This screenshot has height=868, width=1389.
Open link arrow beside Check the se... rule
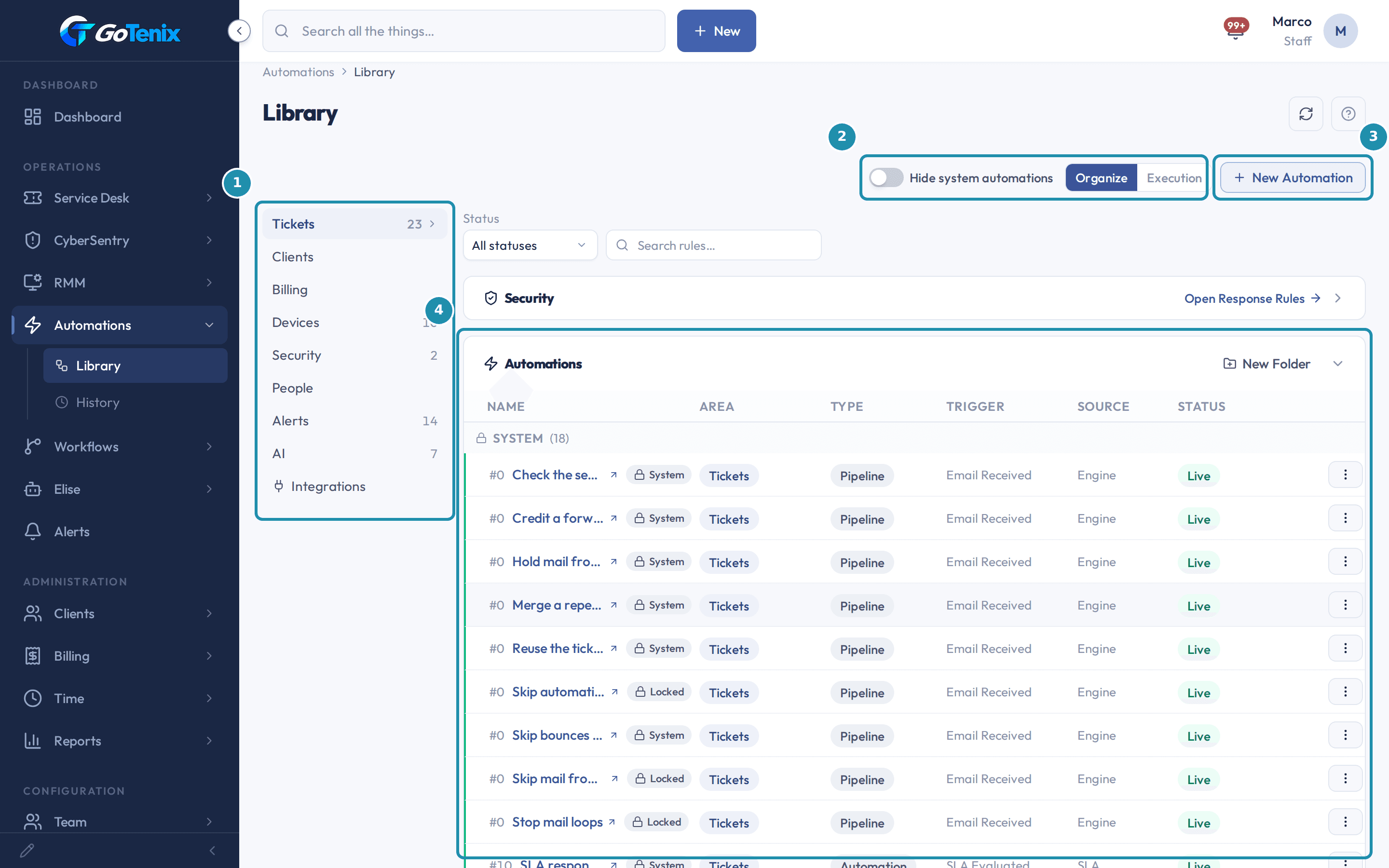click(613, 475)
